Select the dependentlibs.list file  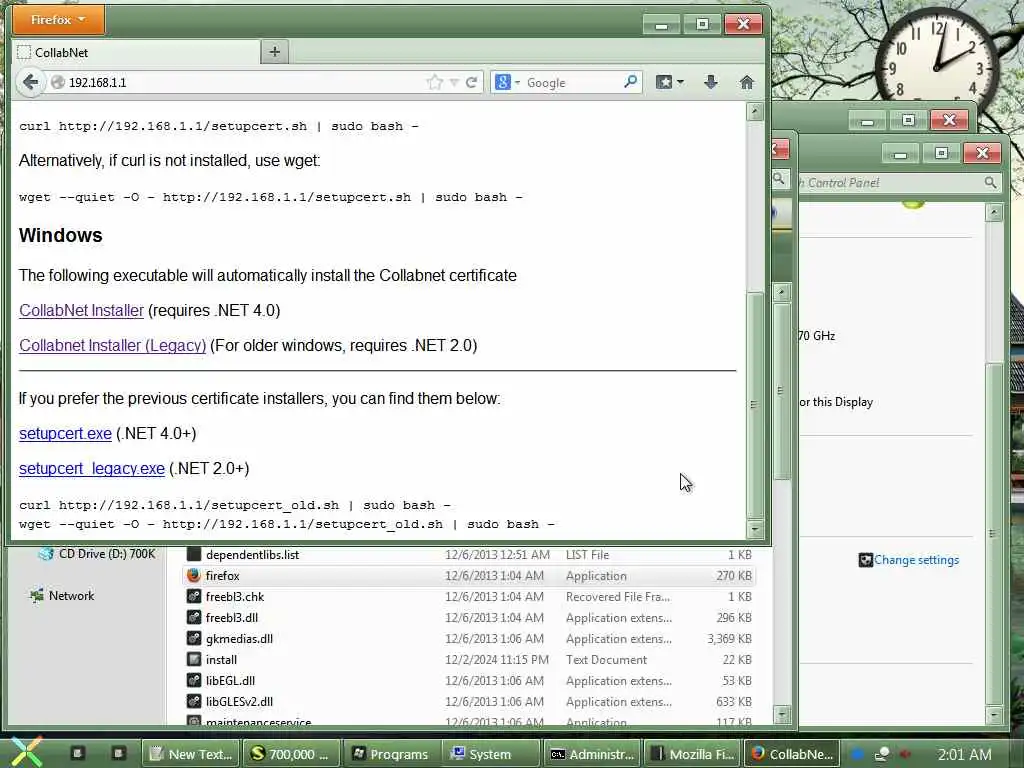(x=469, y=554)
